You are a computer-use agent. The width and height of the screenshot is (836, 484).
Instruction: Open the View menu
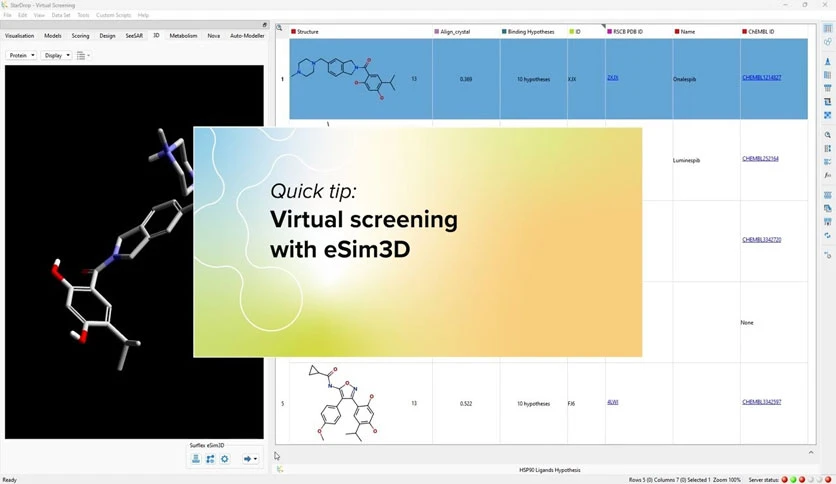(39, 15)
